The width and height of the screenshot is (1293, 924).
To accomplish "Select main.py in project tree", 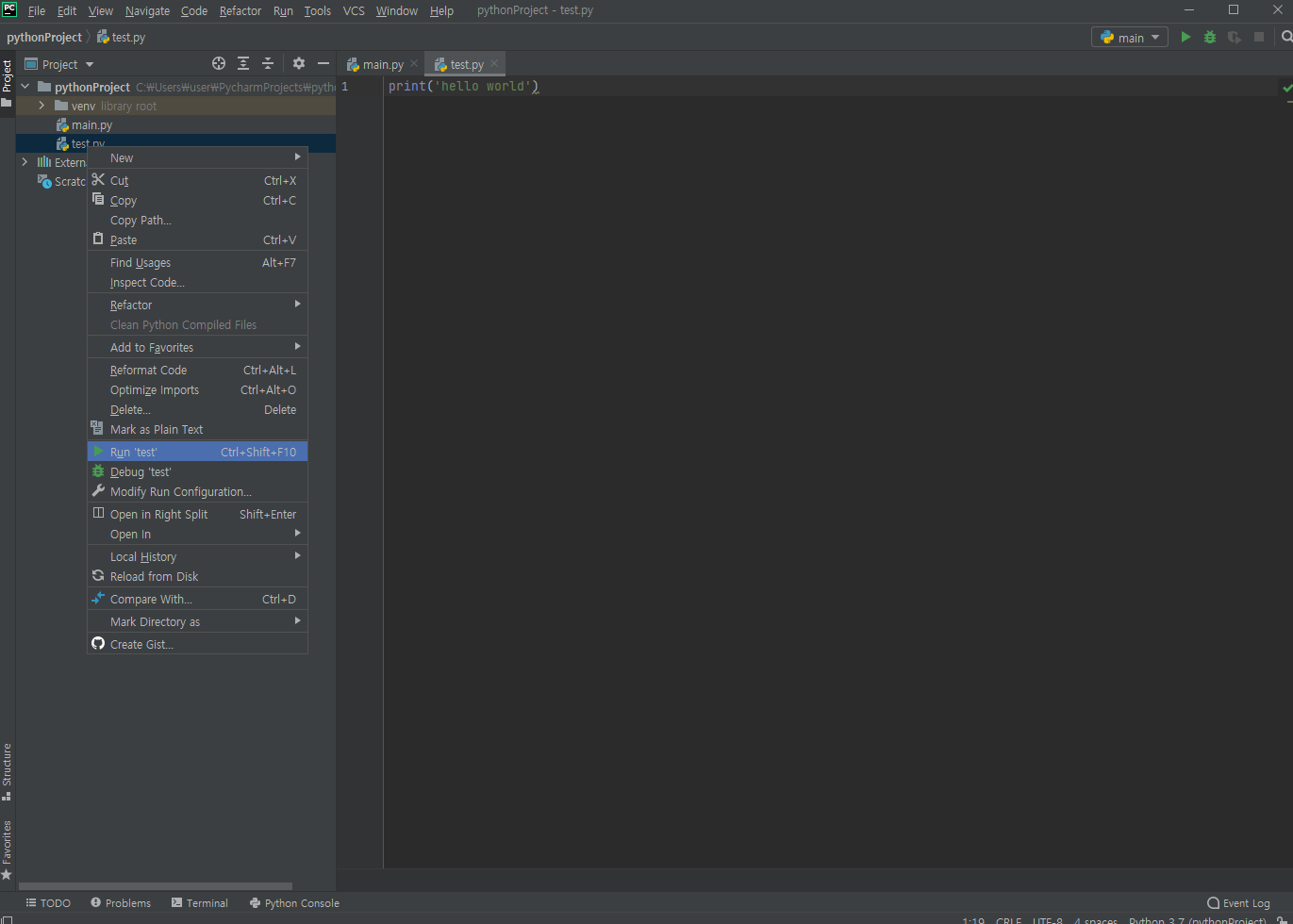I will pos(91,124).
